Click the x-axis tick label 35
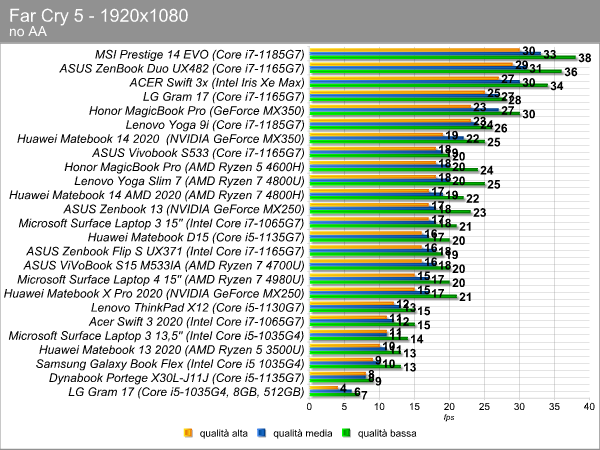600x450 pixels. pos(554,407)
